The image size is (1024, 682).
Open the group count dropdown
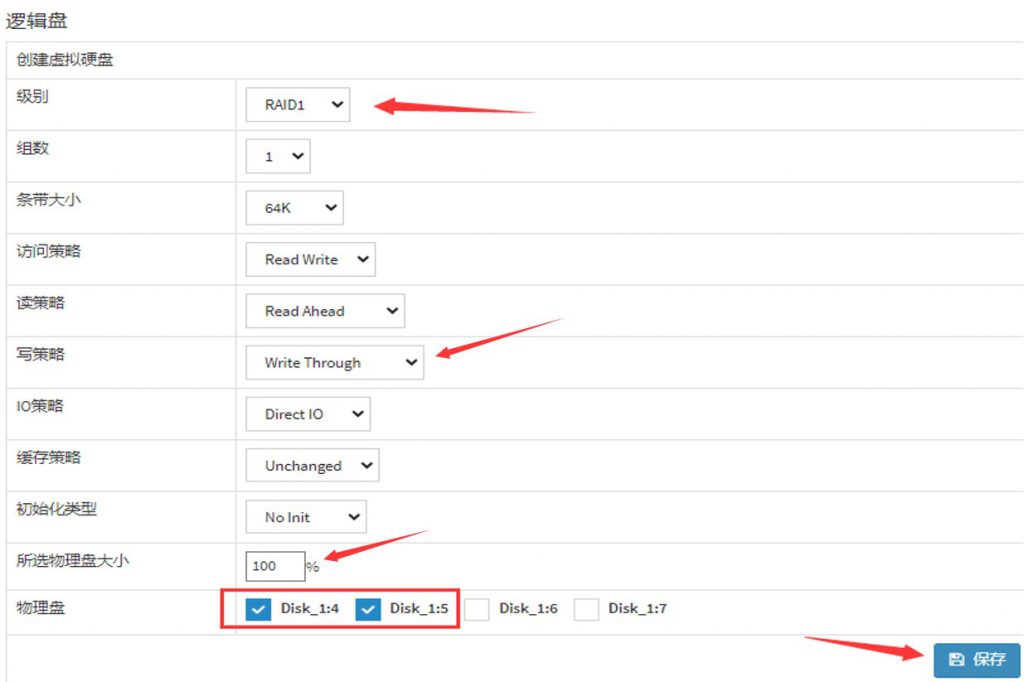tap(278, 156)
